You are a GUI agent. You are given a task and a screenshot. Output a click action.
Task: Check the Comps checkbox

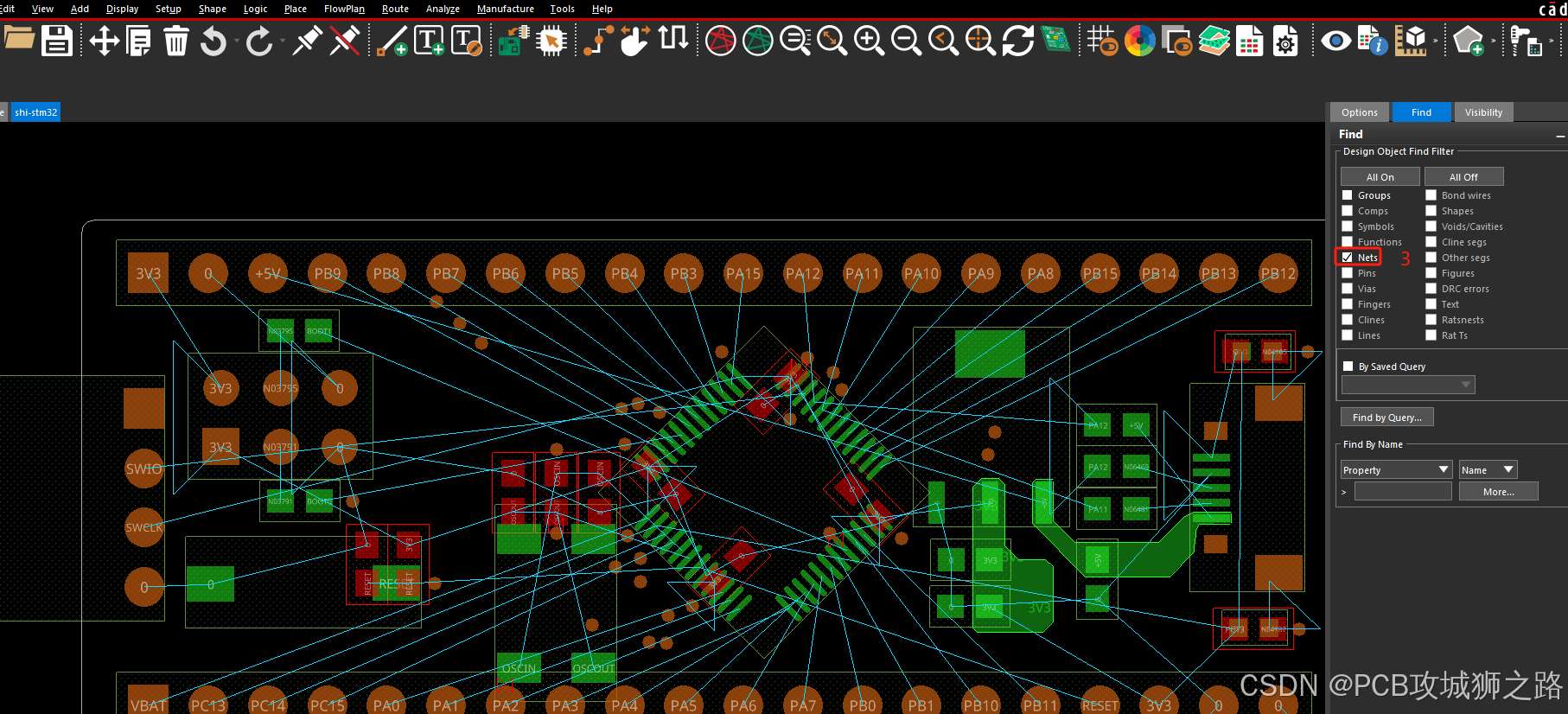pyautogui.click(x=1347, y=211)
